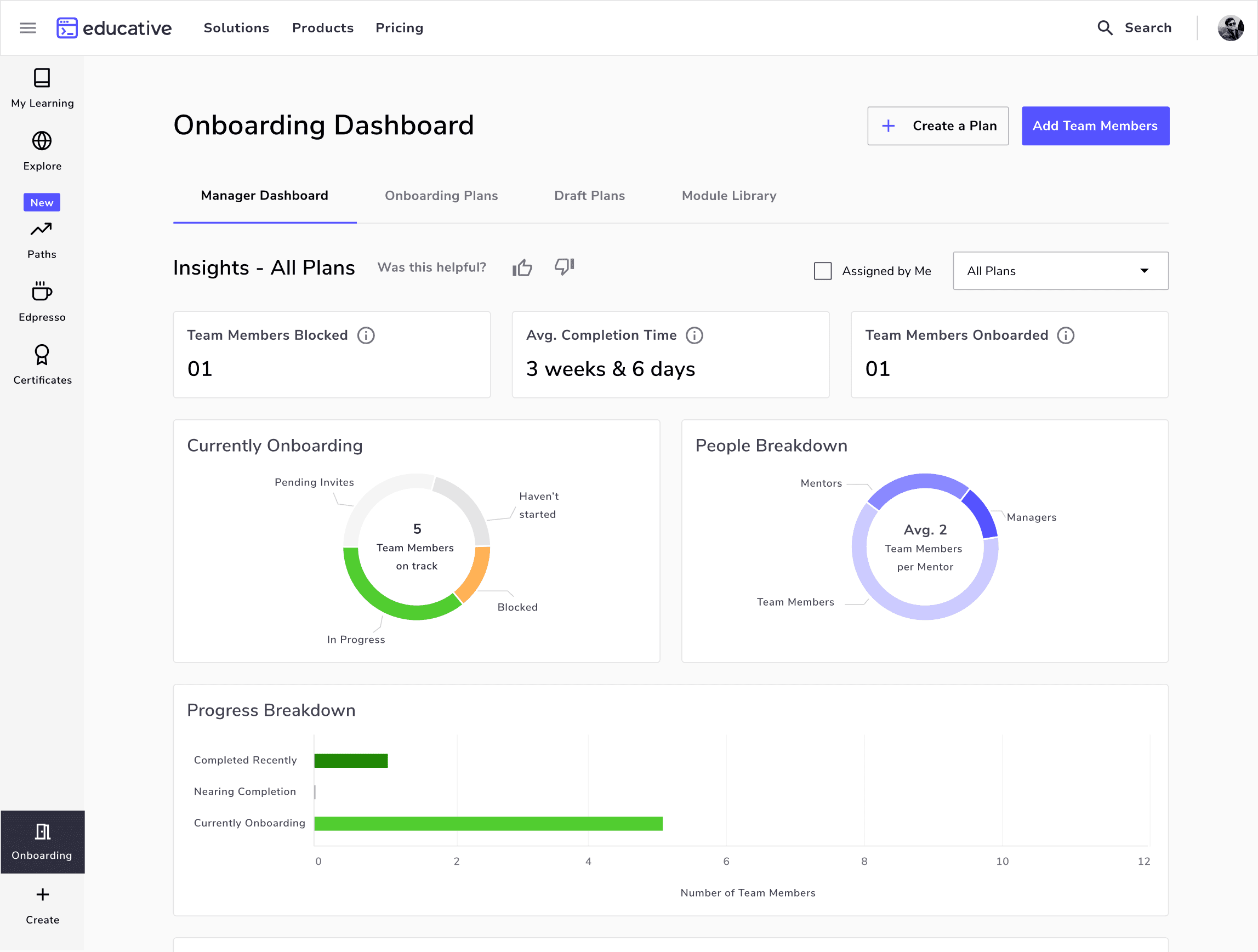
Task: Click info icon next to Avg. Completion Time
Action: tap(695, 335)
